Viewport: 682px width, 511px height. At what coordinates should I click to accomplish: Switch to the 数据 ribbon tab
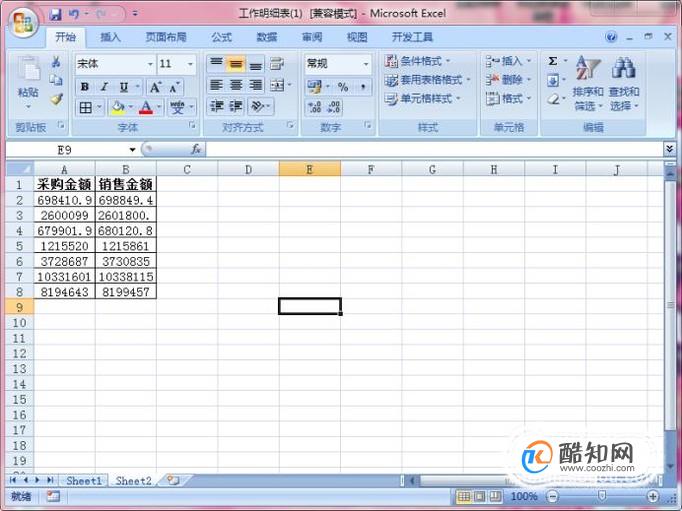267,37
